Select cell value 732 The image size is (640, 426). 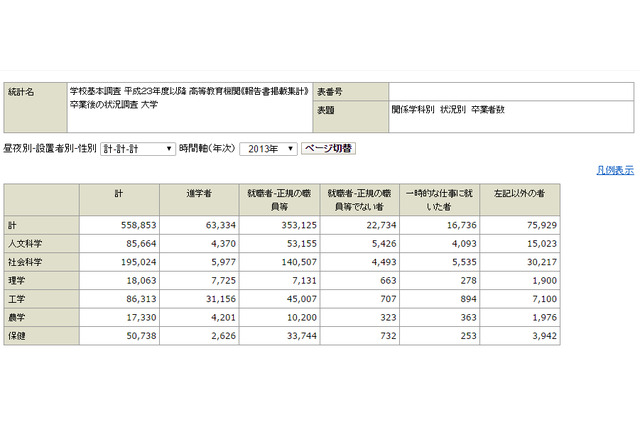[x=388, y=336]
